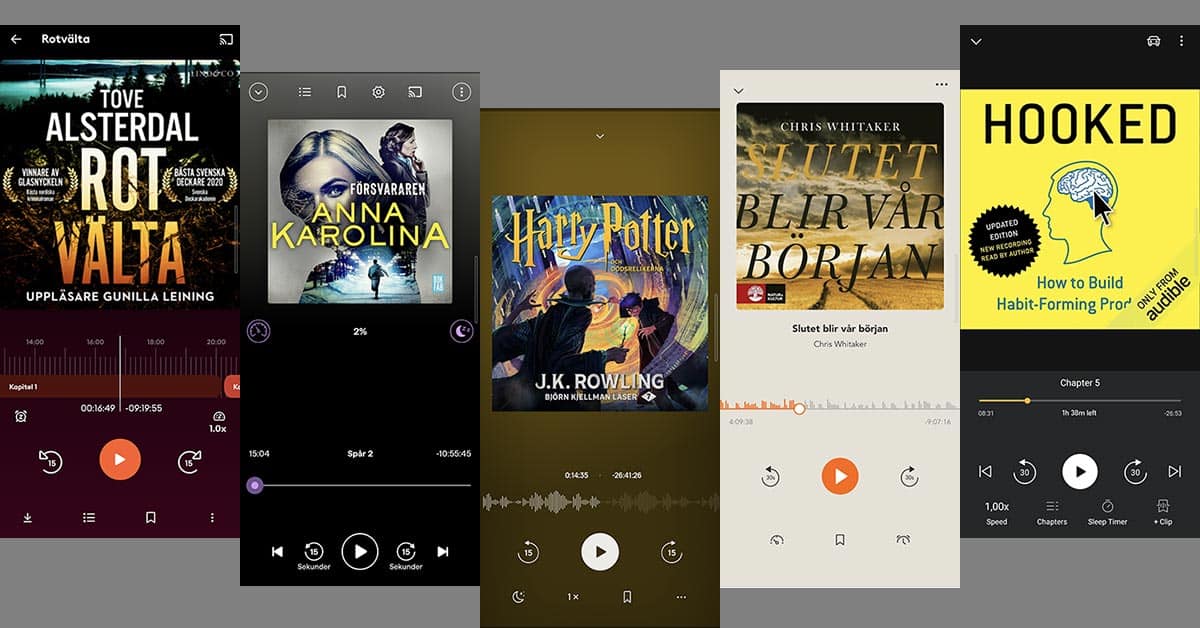1200x628 pixels.
Task: Go back from the Rotvälta player
Action: click(15, 39)
